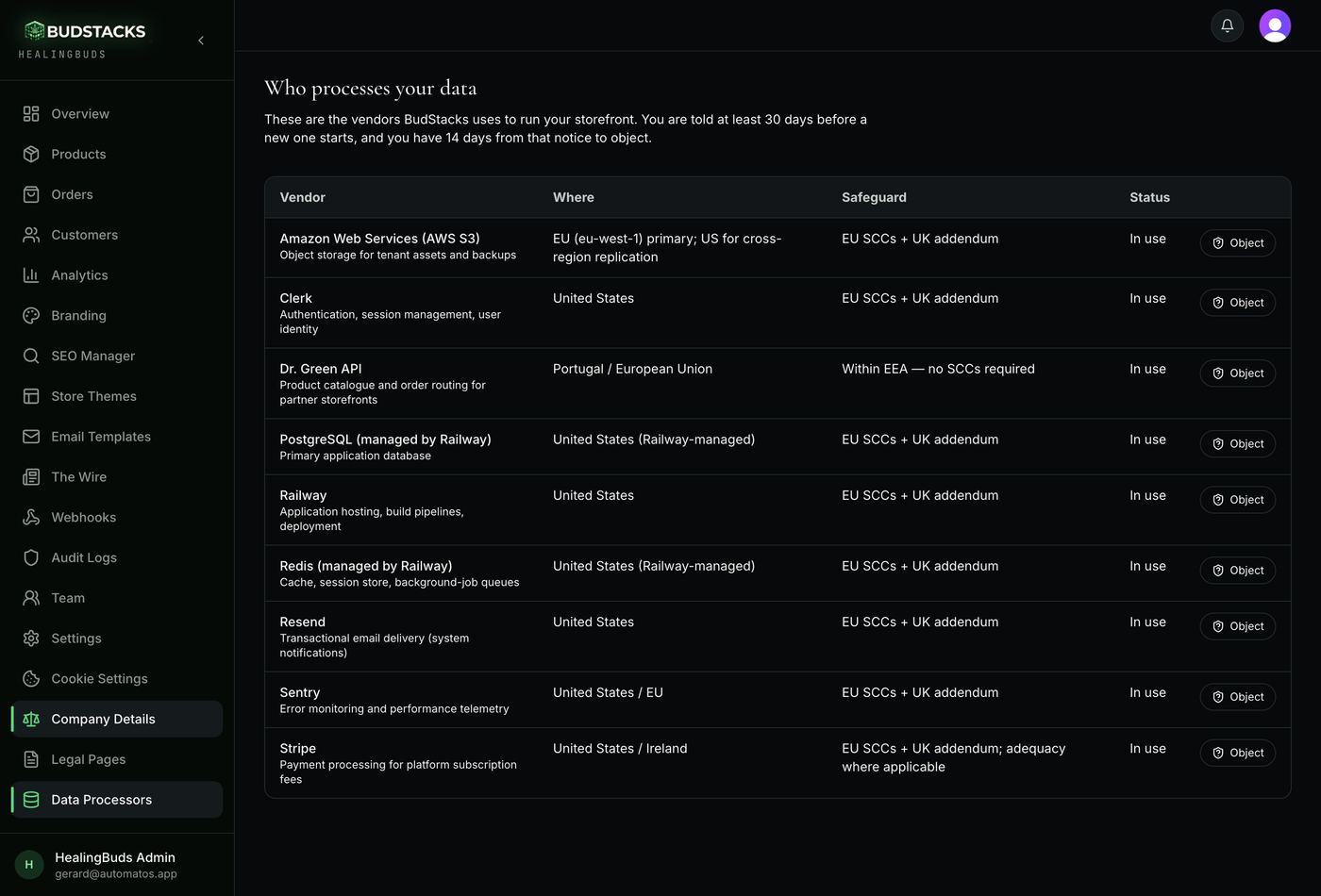Open Cookie Settings
1321x896 pixels.
[x=117, y=679]
